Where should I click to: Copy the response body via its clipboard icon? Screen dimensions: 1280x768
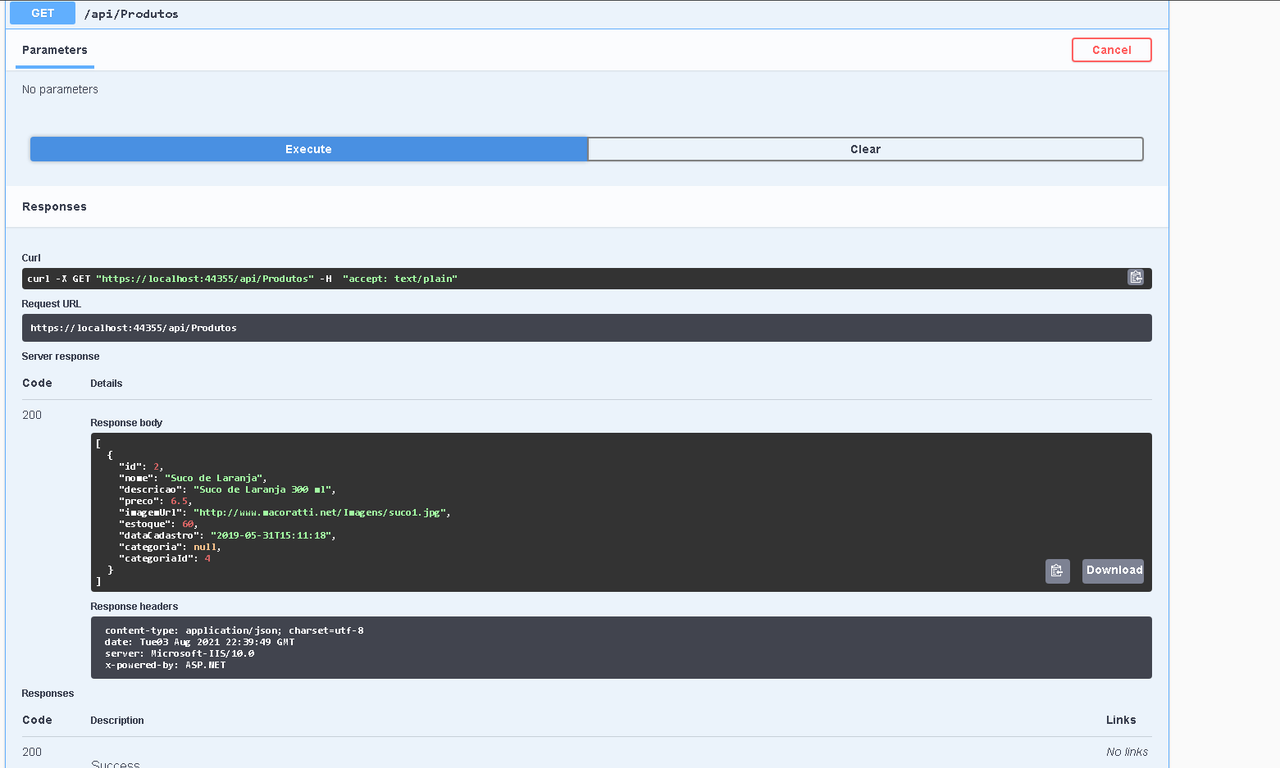tap(1057, 570)
